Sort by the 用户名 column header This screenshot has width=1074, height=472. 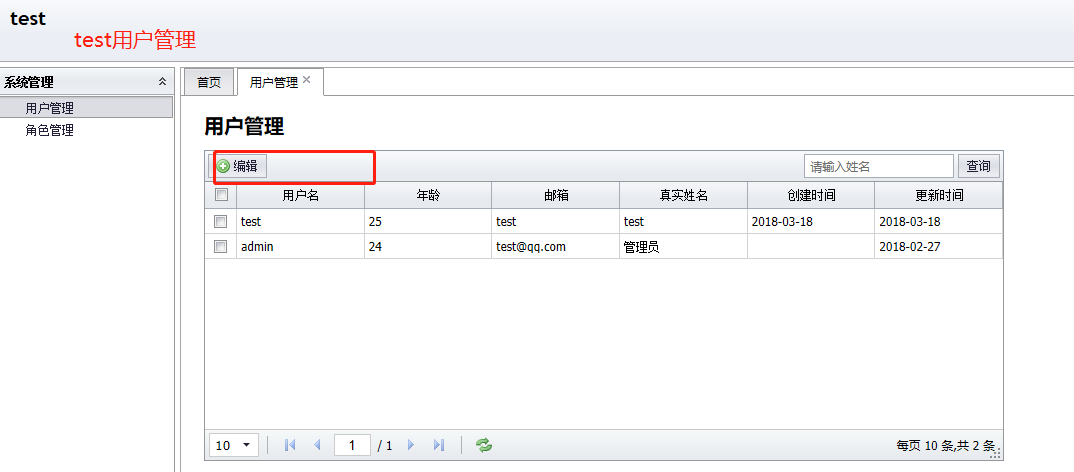(301, 195)
